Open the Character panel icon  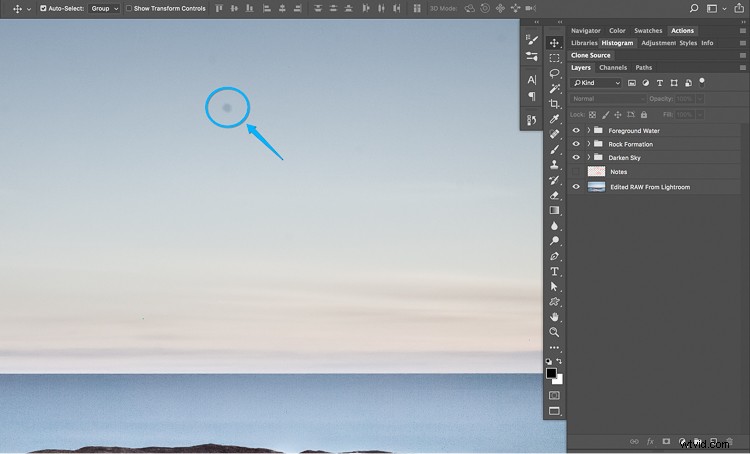pos(531,80)
